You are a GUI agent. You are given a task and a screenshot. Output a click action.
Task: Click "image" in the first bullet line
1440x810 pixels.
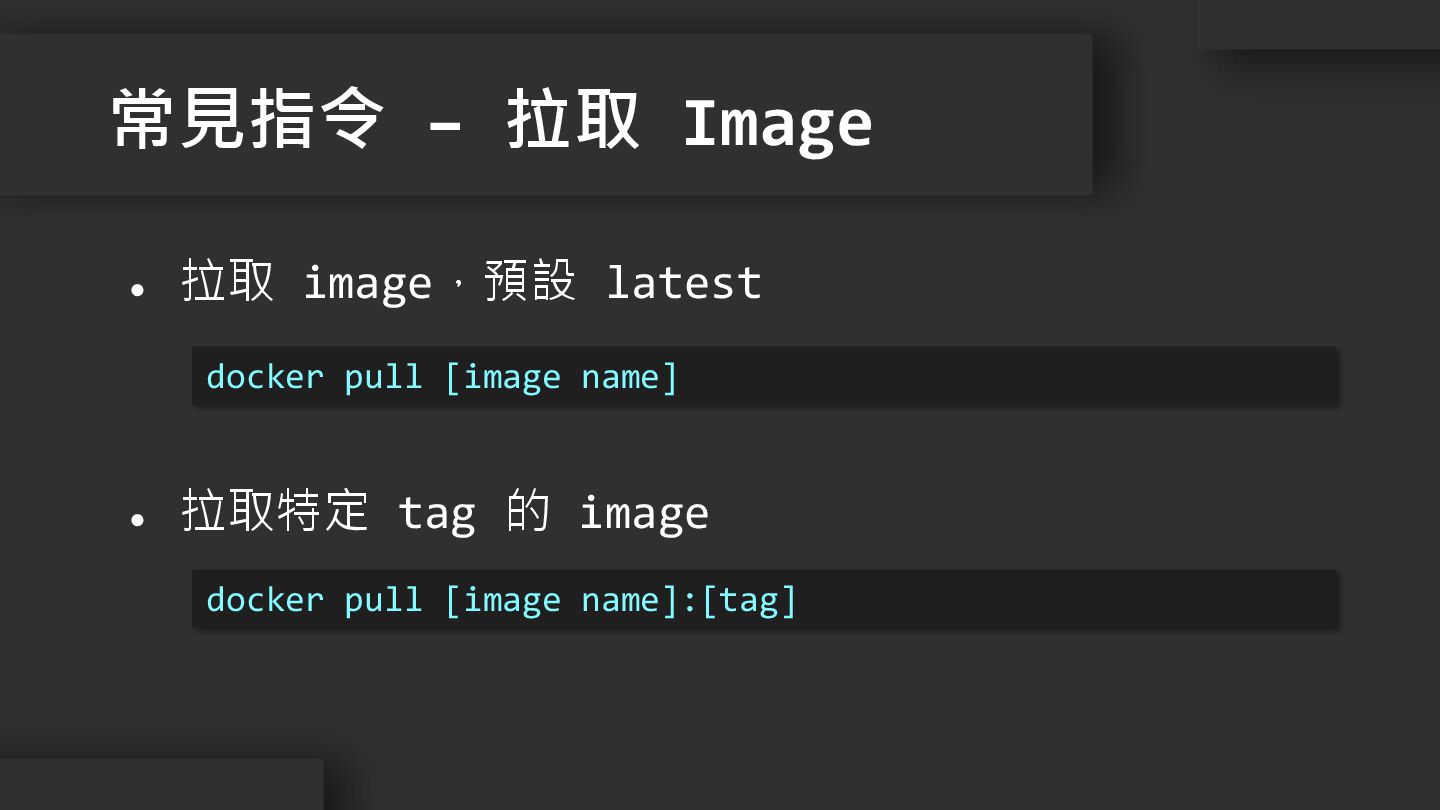367,284
